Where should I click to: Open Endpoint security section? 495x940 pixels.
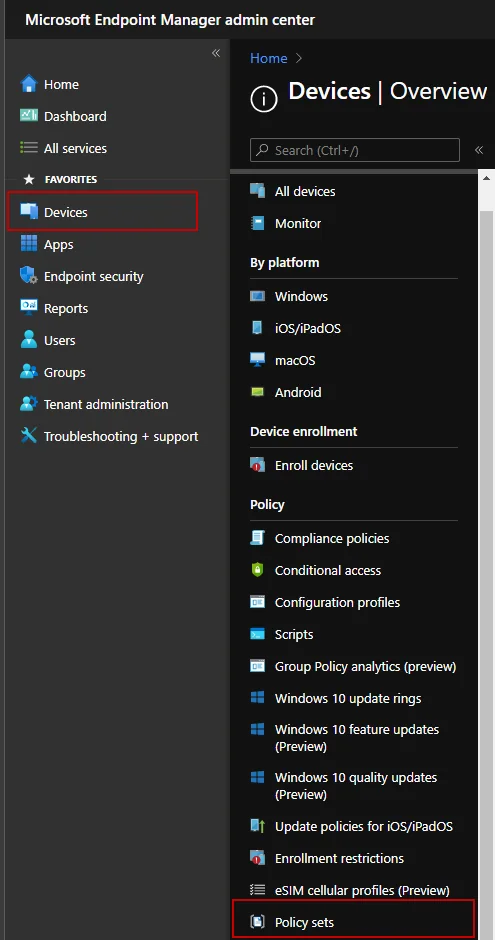(x=93, y=276)
